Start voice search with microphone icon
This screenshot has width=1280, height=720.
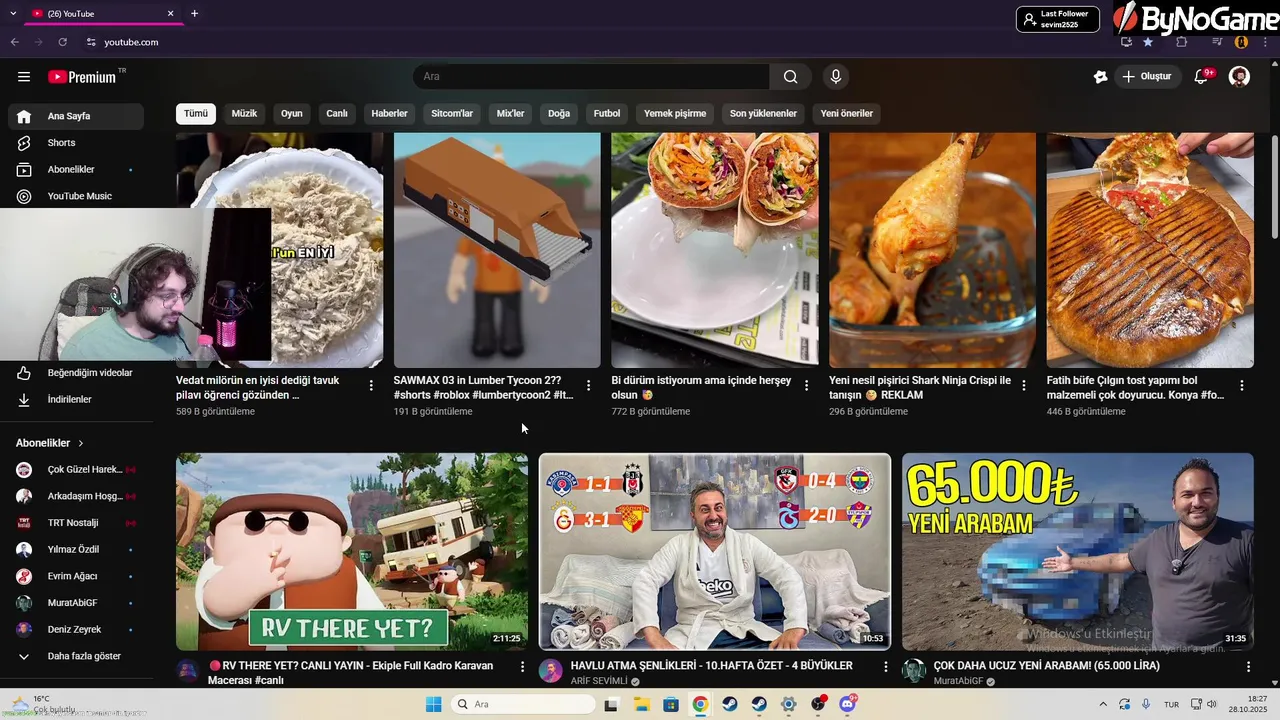(836, 77)
